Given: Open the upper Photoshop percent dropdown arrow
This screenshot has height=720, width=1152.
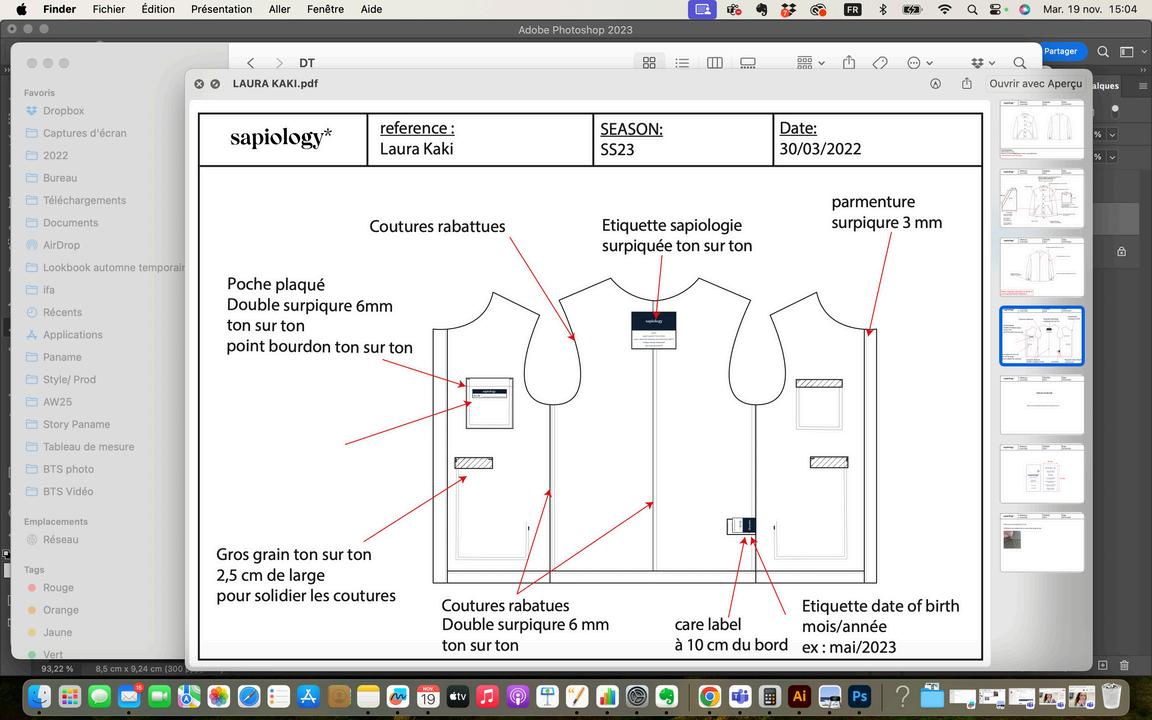Looking at the screenshot, I should coord(1112,134).
